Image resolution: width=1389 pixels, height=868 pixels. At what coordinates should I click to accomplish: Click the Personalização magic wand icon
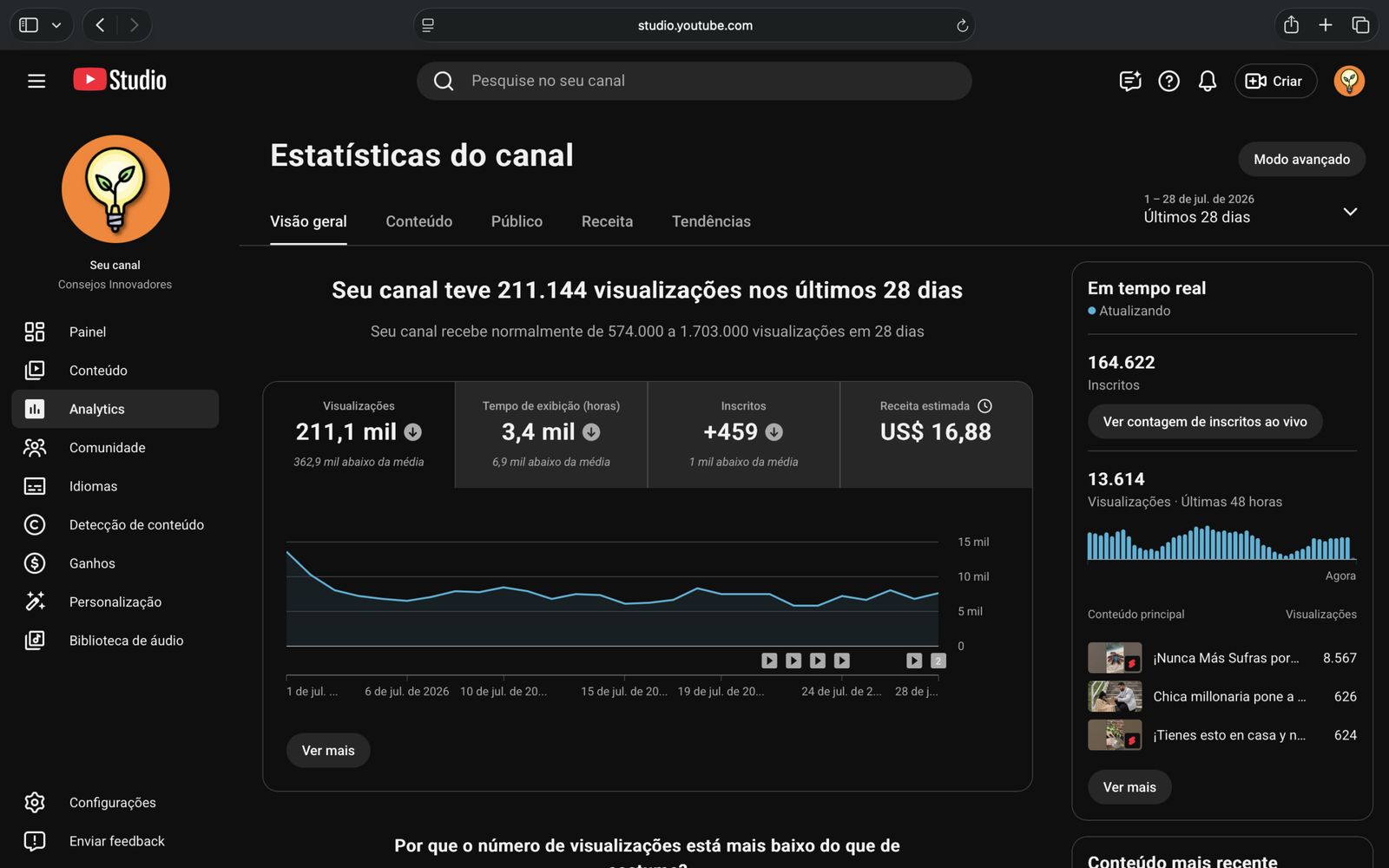pyautogui.click(x=35, y=602)
